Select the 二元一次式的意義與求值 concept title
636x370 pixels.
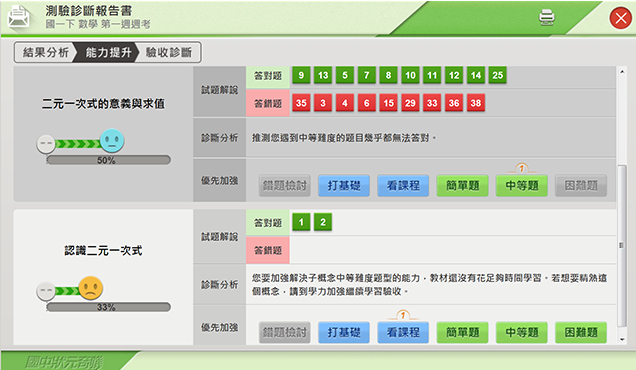click(103, 104)
